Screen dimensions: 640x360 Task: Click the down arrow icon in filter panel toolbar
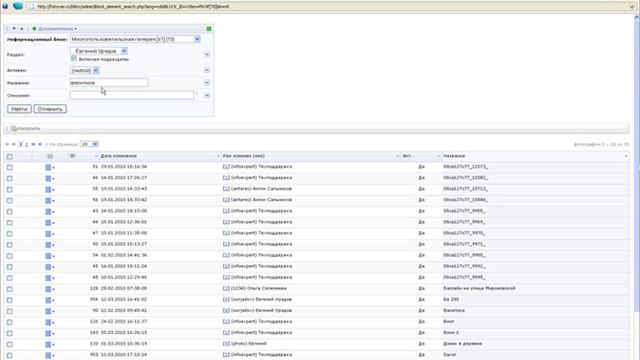click(14, 29)
